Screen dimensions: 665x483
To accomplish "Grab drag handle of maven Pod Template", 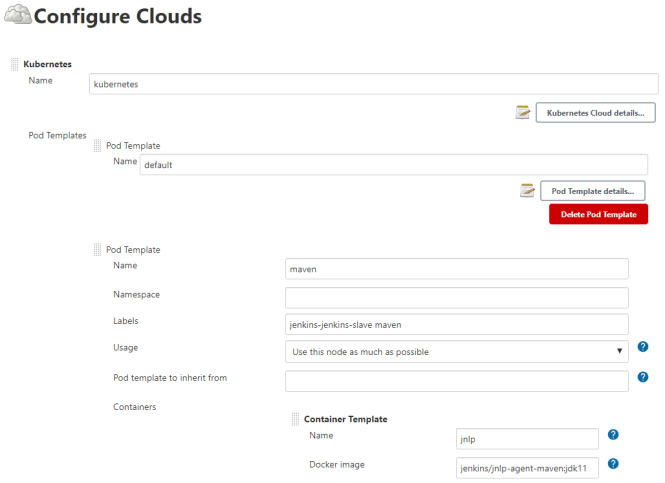I will click(x=97, y=250).
